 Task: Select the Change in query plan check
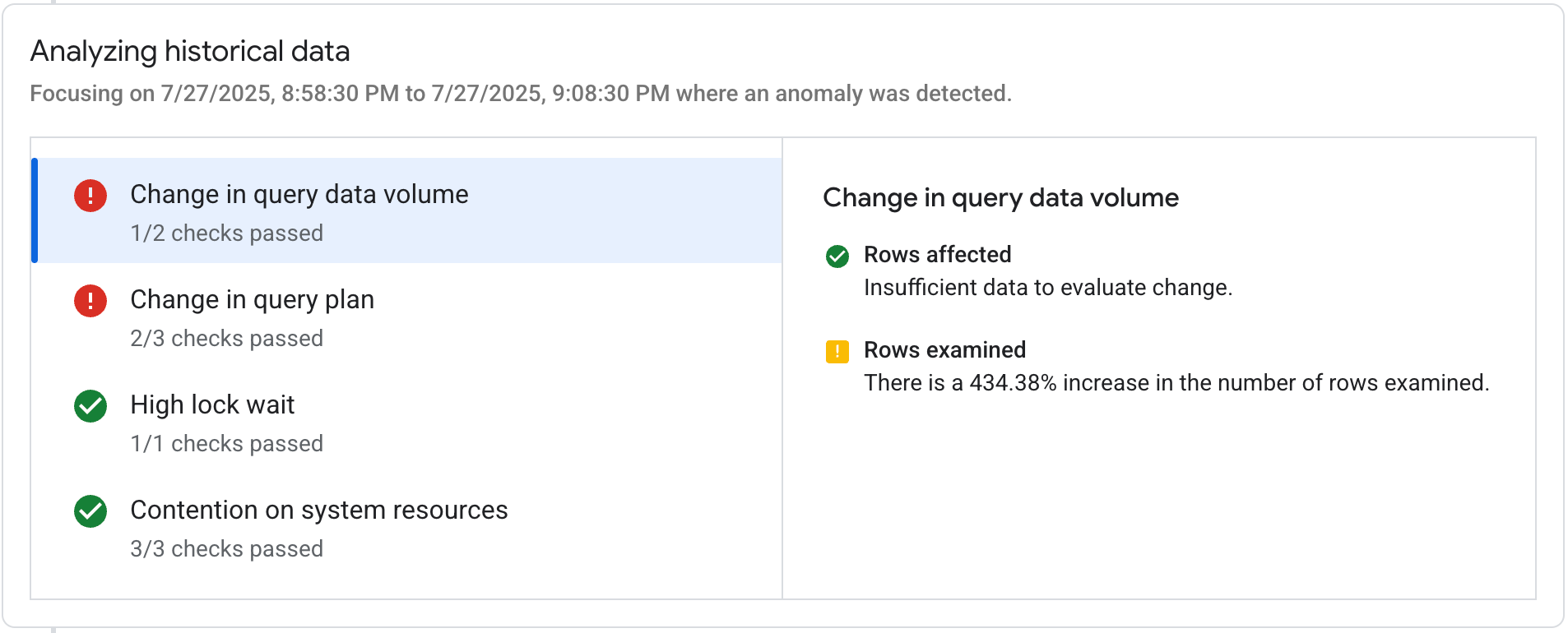[x=252, y=300]
